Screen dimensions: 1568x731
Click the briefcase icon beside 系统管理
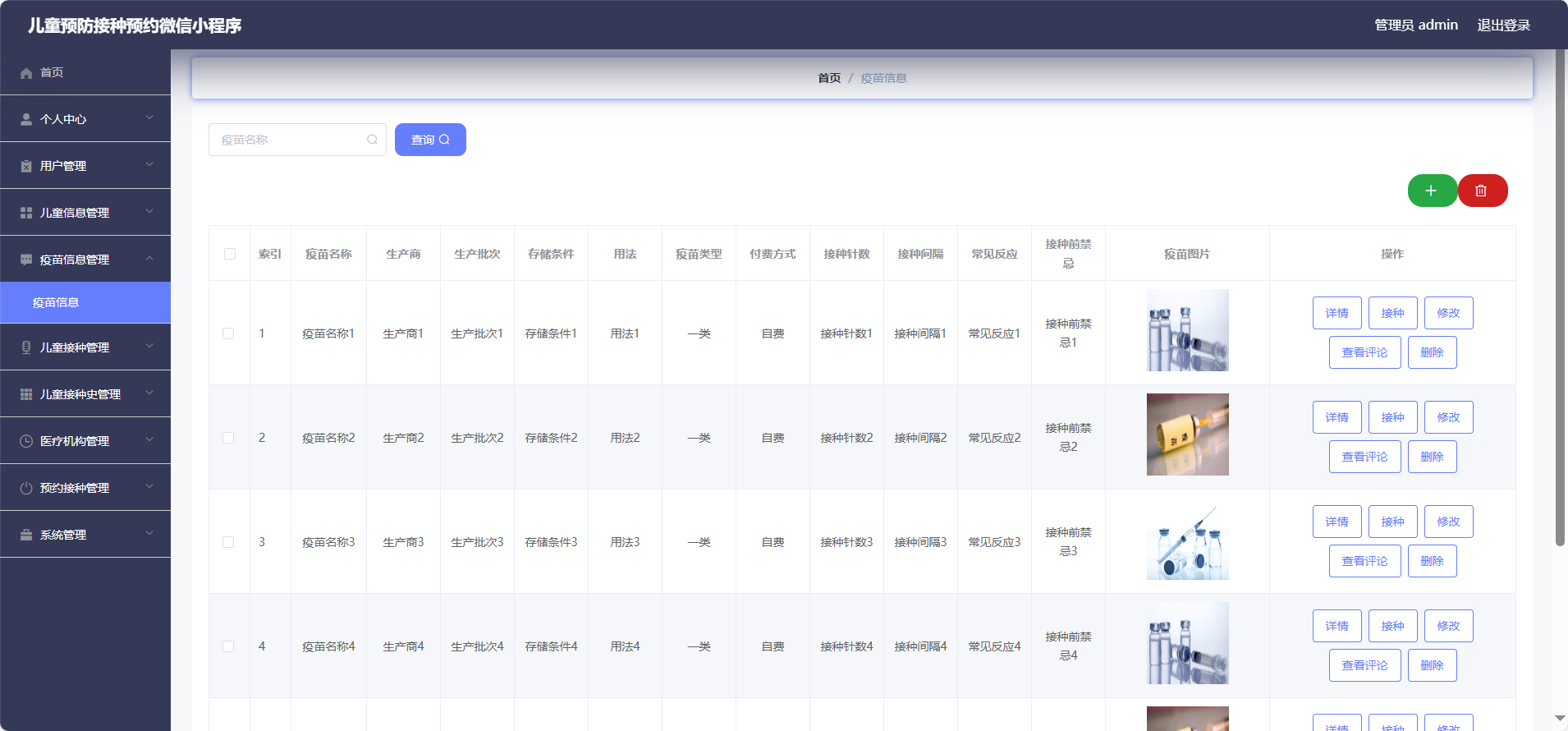click(x=26, y=536)
